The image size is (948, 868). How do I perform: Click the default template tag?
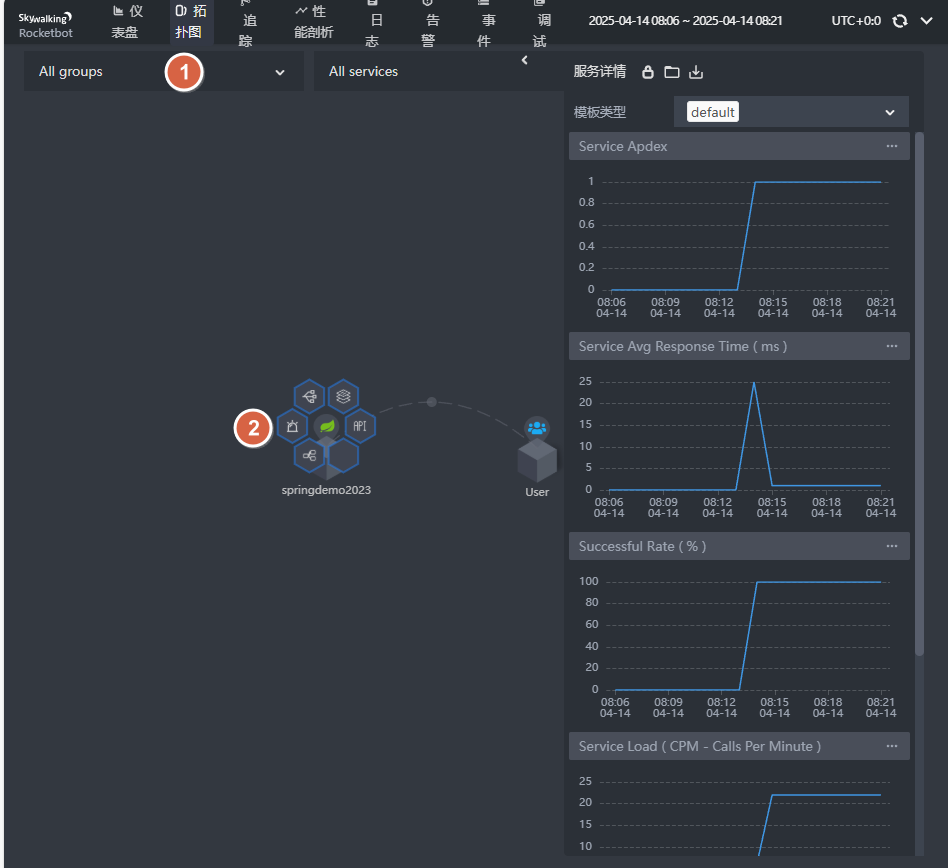click(x=713, y=112)
